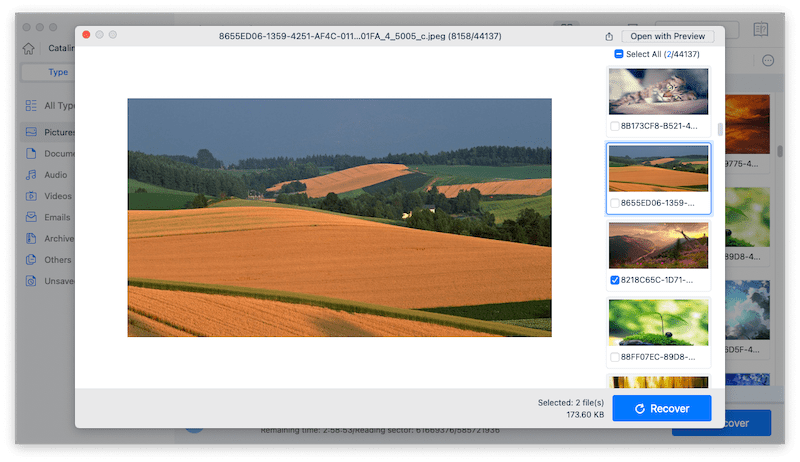This screenshot has height=462, width=800.
Task: Click the home icon in background window
Action: (x=29, y=48)
